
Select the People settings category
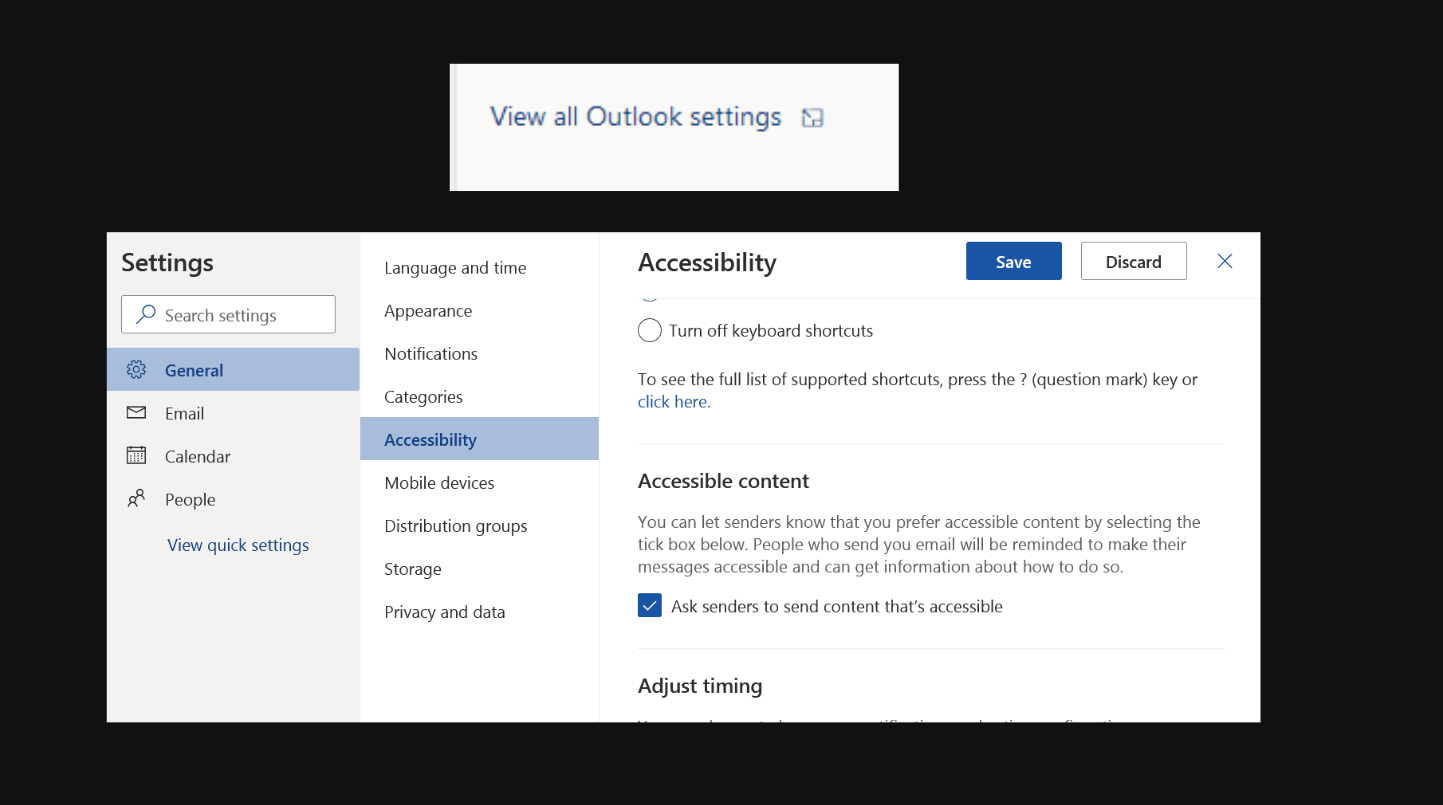[x=233, y=499]
